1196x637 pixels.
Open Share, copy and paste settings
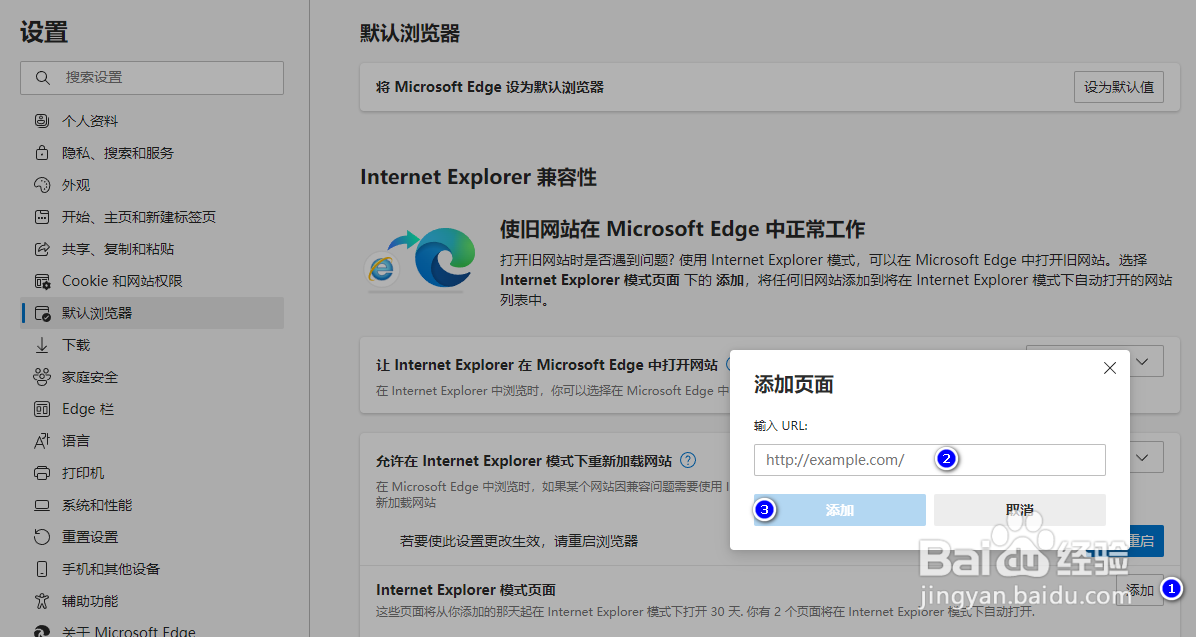pyautogui.click(x=118, y=249)
